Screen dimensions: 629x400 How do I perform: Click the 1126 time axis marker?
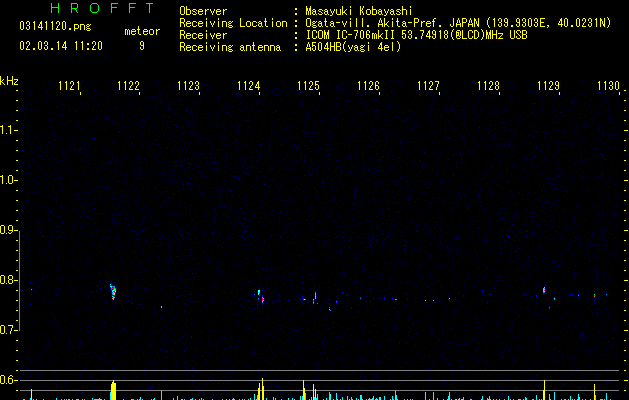pyautogui.click(x=368, y=86)
